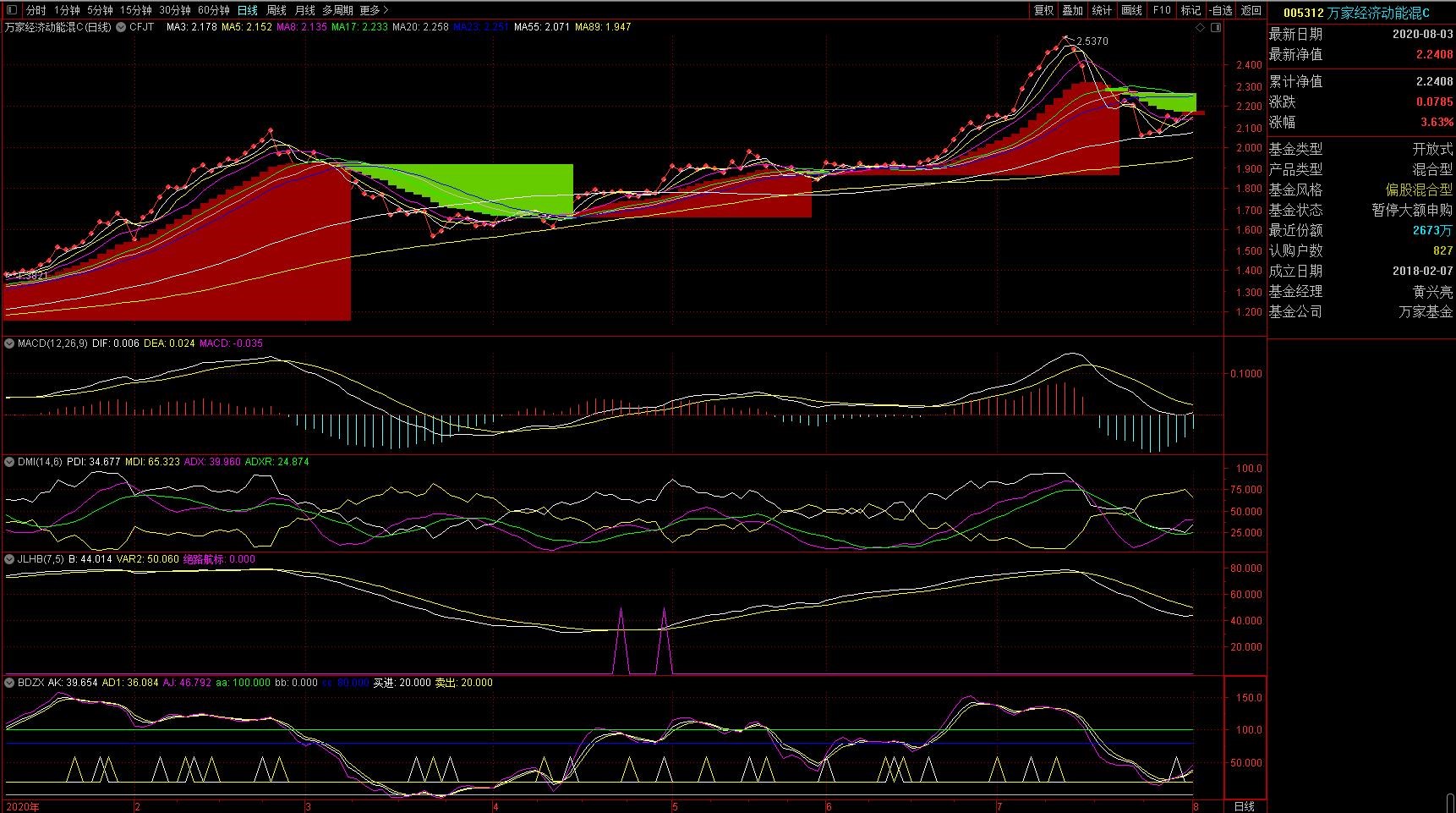Click the fund title 005312 万家经济动能混C
This screenshot has width=1456, height=813.
click(1356, 13)
